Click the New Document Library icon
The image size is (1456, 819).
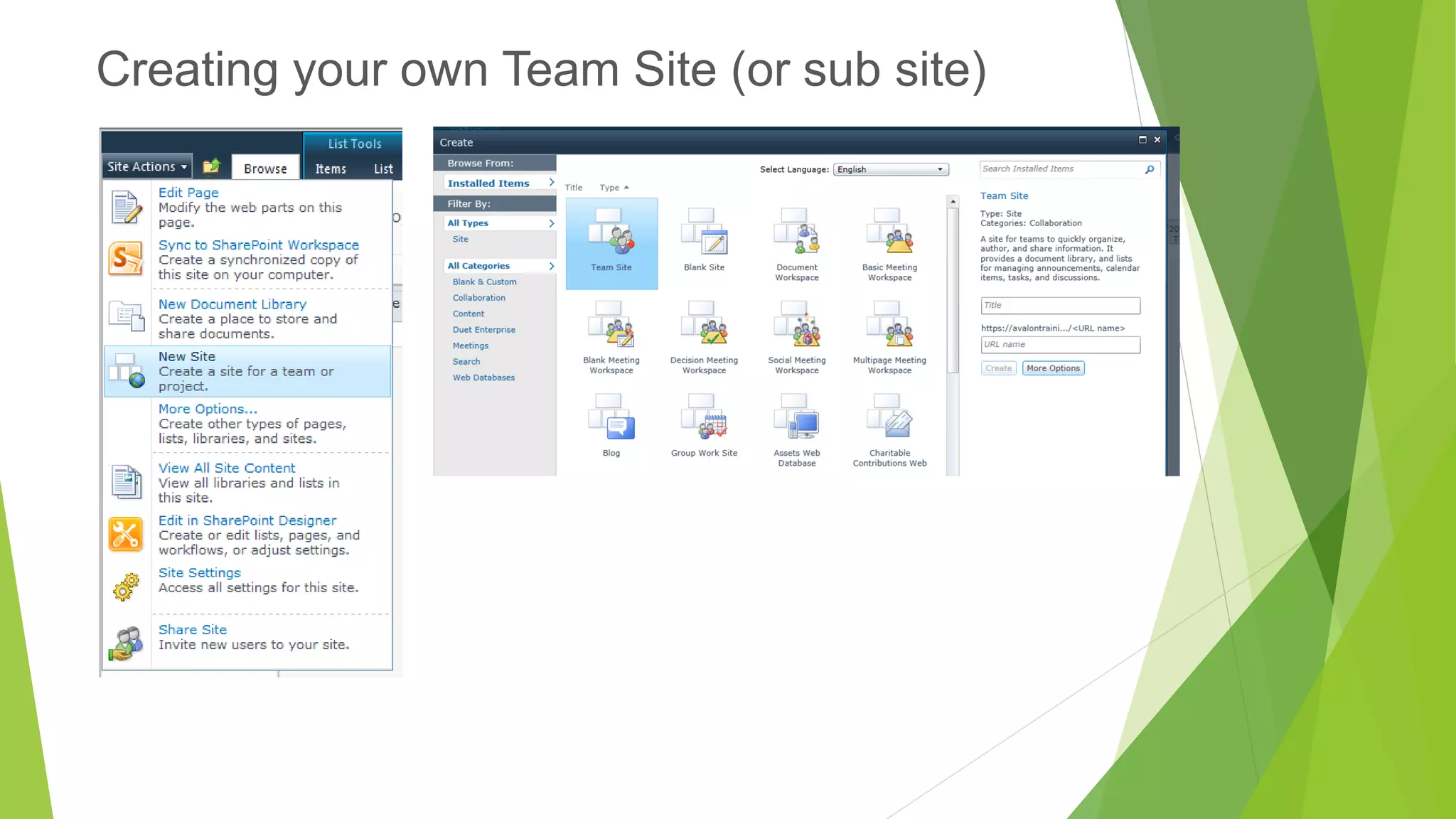[127, 316]
